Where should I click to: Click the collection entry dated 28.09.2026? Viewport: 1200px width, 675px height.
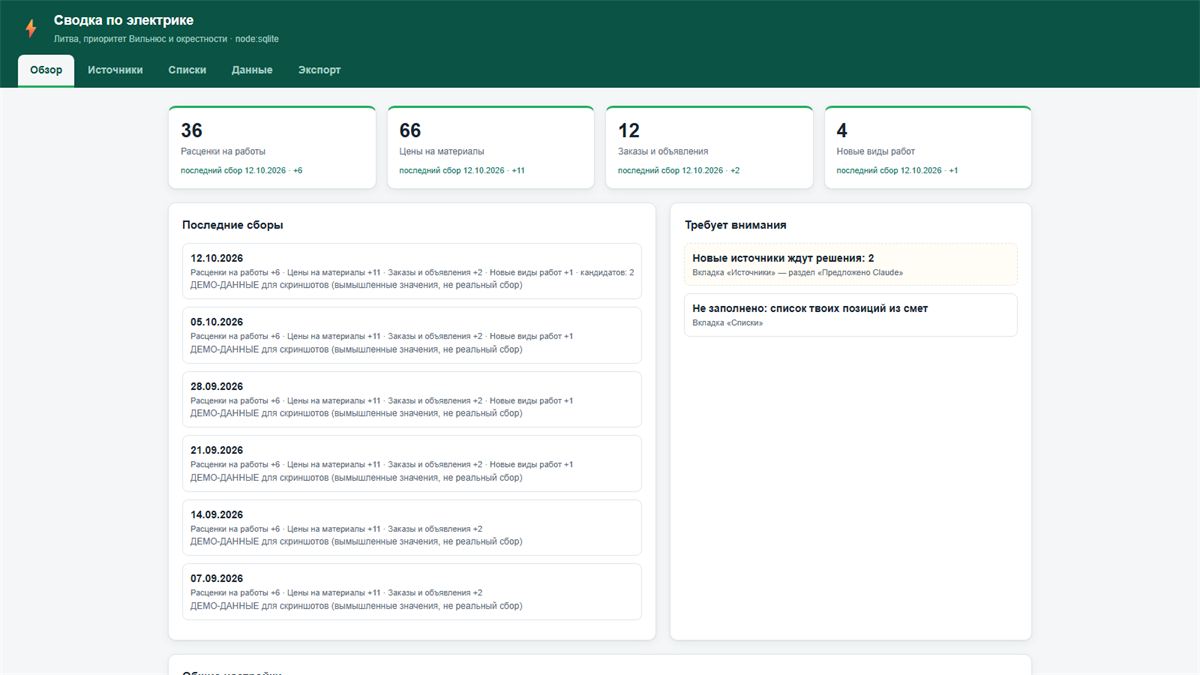[x=412, y=399]
